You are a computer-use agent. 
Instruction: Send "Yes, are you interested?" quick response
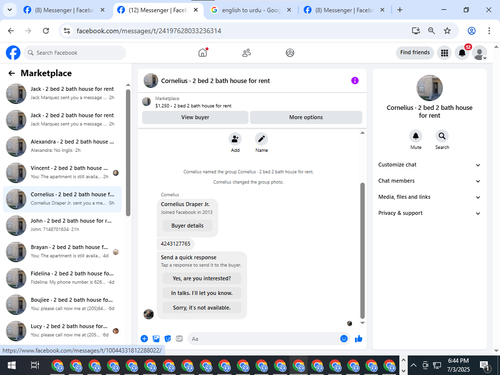point(202,278)
